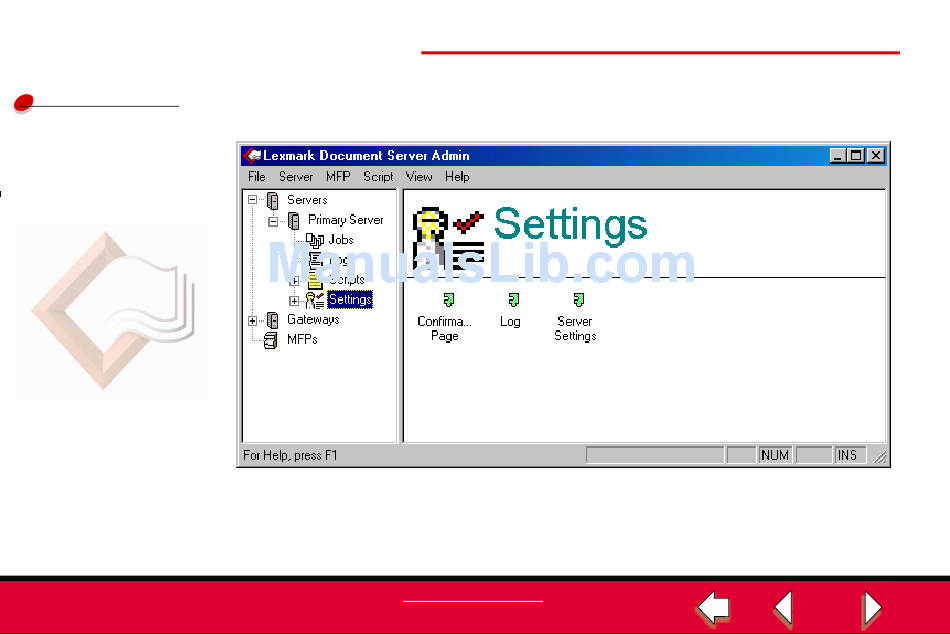Click the Primary Server icon

pos(293,221)
